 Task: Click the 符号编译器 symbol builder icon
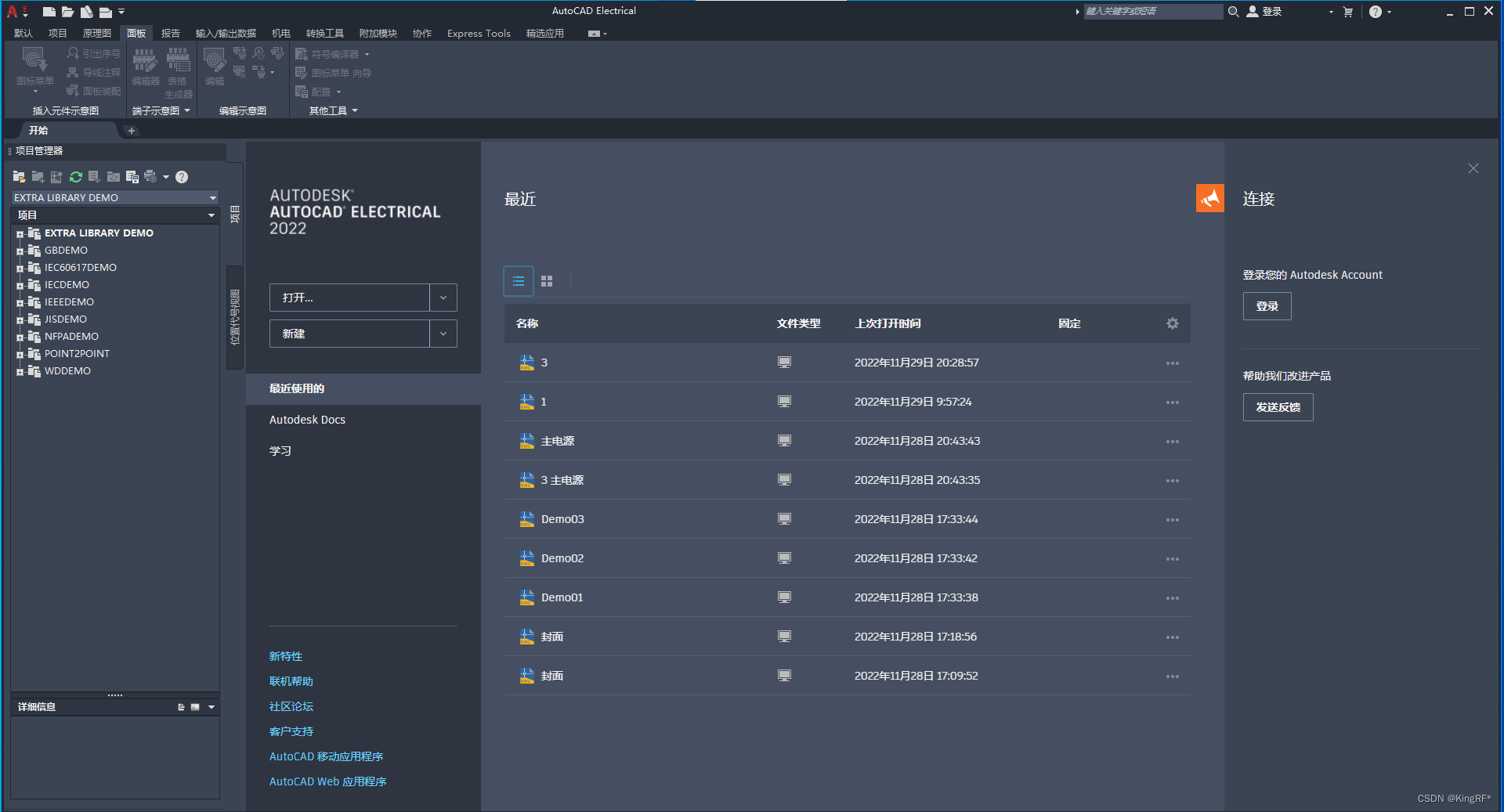tap(302, 54)
